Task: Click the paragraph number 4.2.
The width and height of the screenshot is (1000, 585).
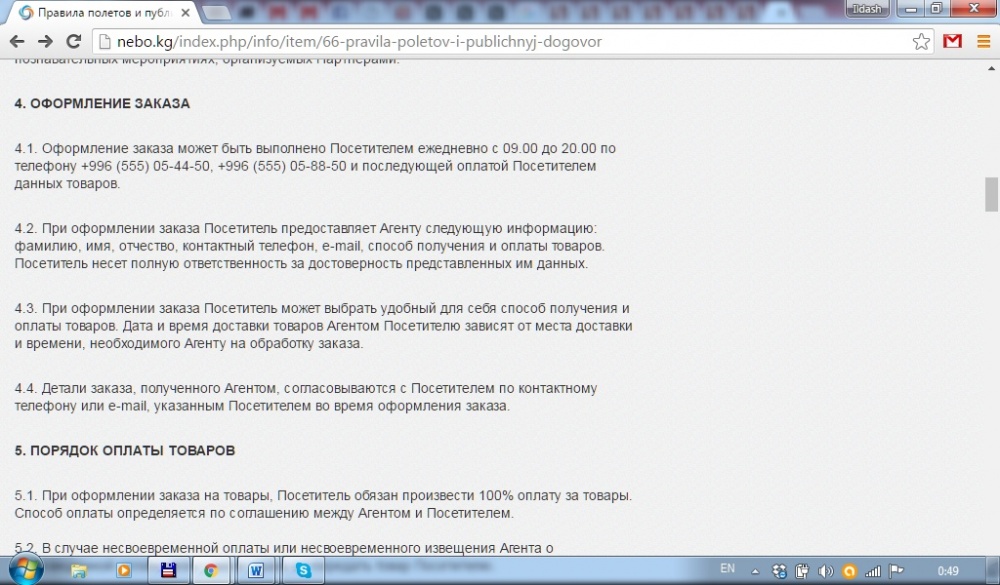Action: (26, 228)
